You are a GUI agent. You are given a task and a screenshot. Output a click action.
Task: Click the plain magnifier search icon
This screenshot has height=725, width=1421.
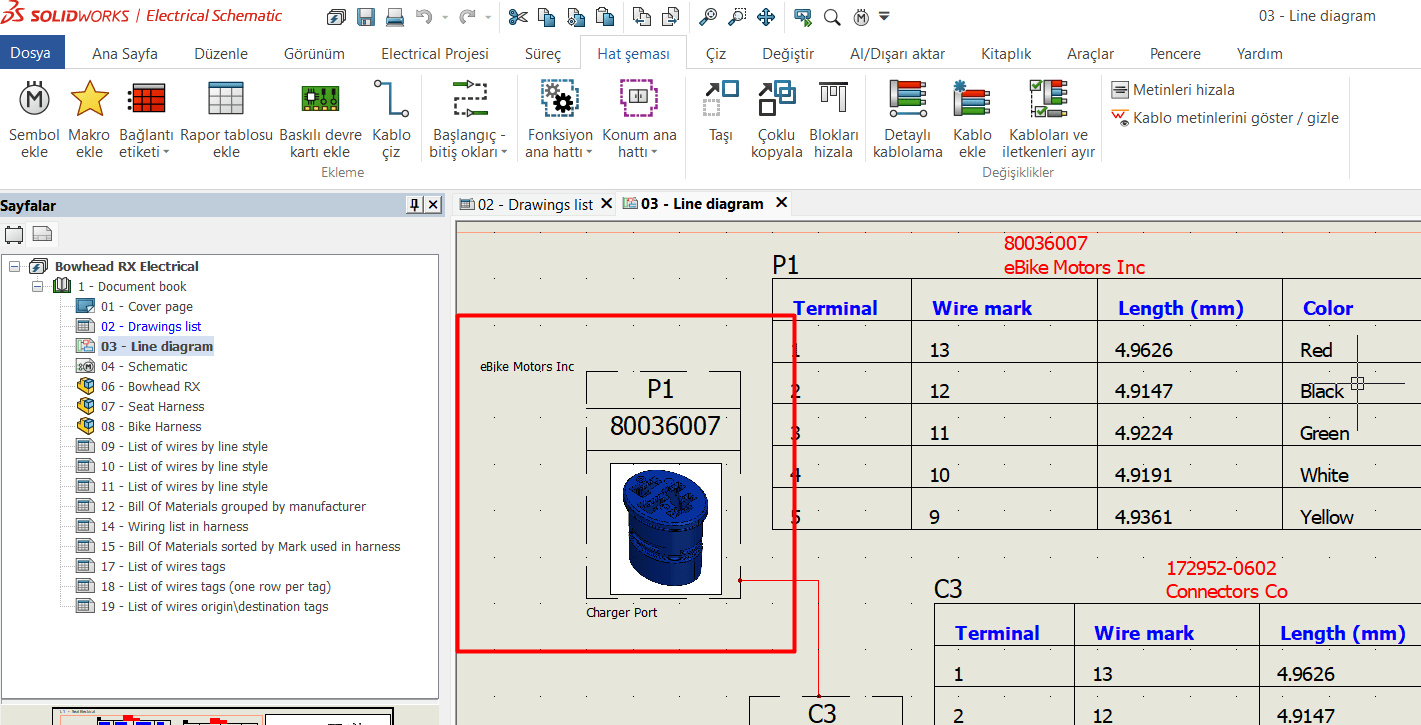(832, 17)
